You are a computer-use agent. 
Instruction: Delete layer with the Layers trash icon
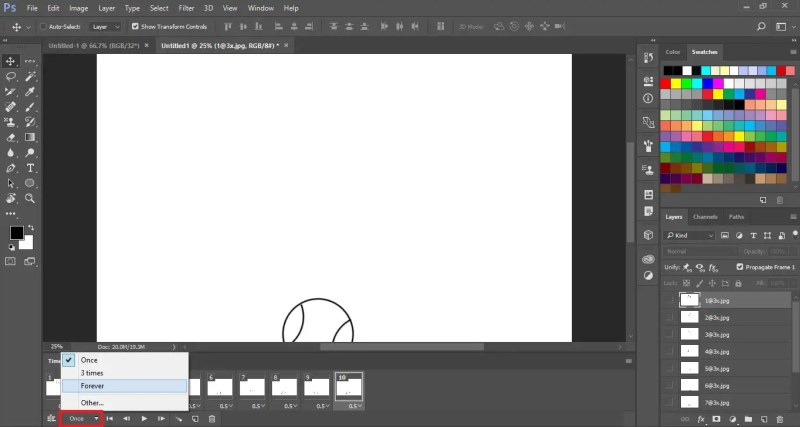tap(781, 419)
